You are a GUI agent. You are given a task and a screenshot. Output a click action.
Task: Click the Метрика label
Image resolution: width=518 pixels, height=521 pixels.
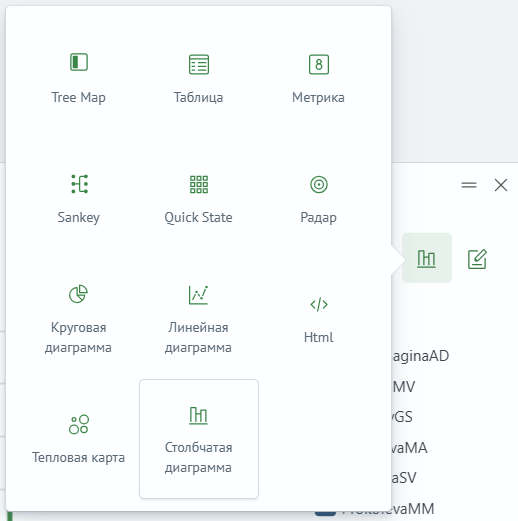(x=318, y=98)
